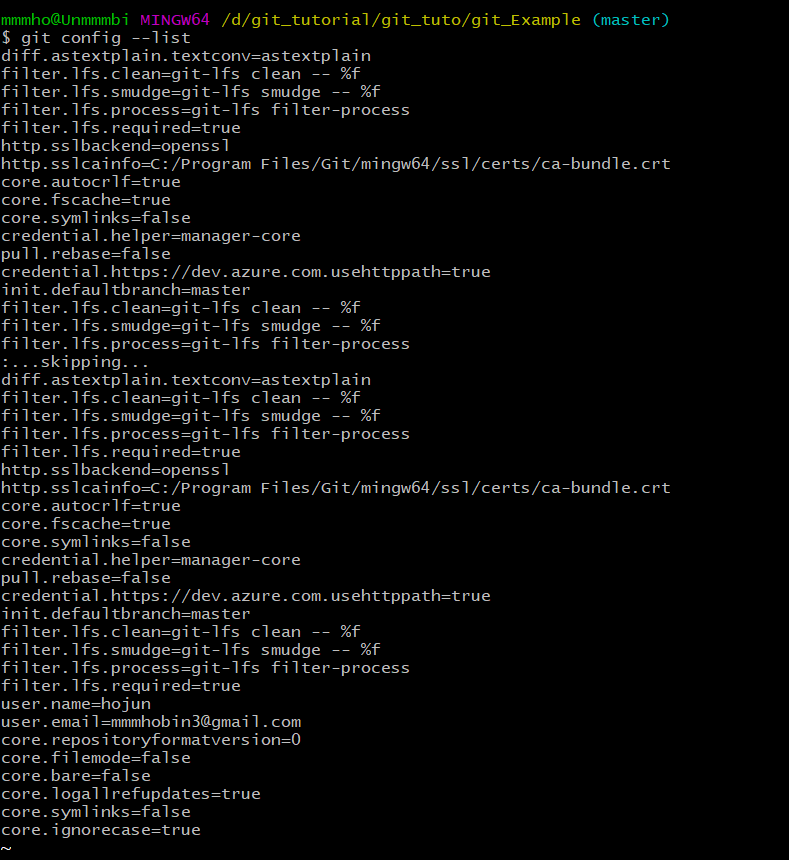This screenshot has height=860, width=789.
Task: Click init.defaultbranch=master line nearest user.name
Action: (126, 614)
